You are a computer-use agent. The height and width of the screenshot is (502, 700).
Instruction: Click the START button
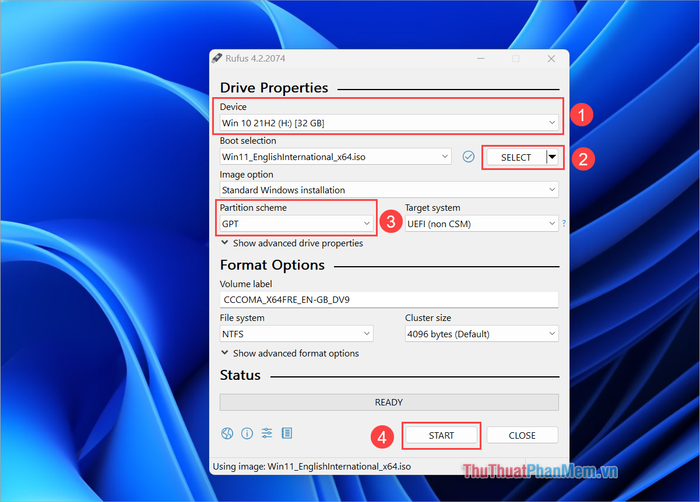[441, 435]
